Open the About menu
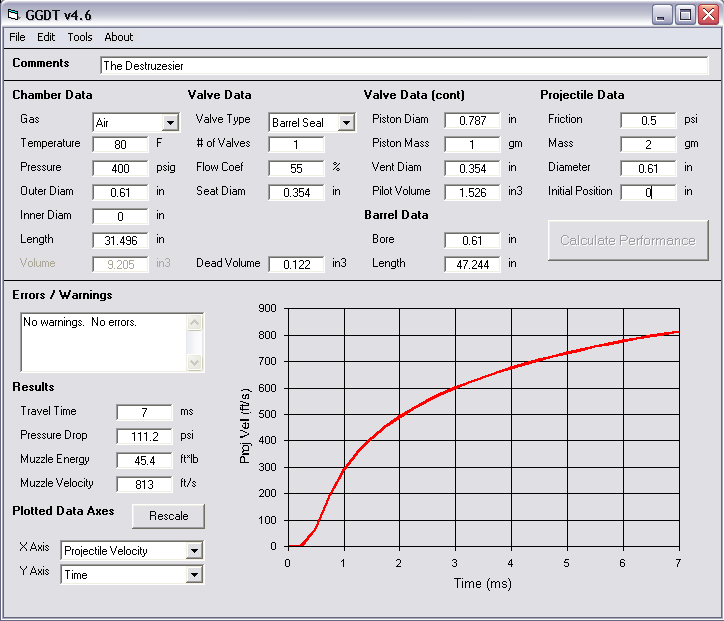This screenshot has height=621, width=724. click(x=118, y=37)
